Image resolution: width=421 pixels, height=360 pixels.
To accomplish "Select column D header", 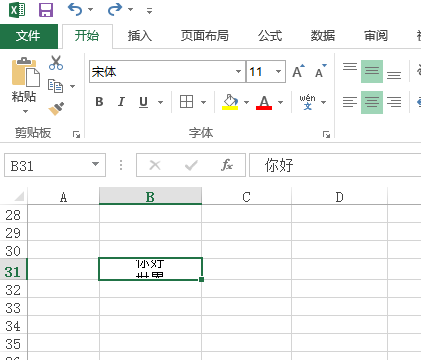I will 339,197.
